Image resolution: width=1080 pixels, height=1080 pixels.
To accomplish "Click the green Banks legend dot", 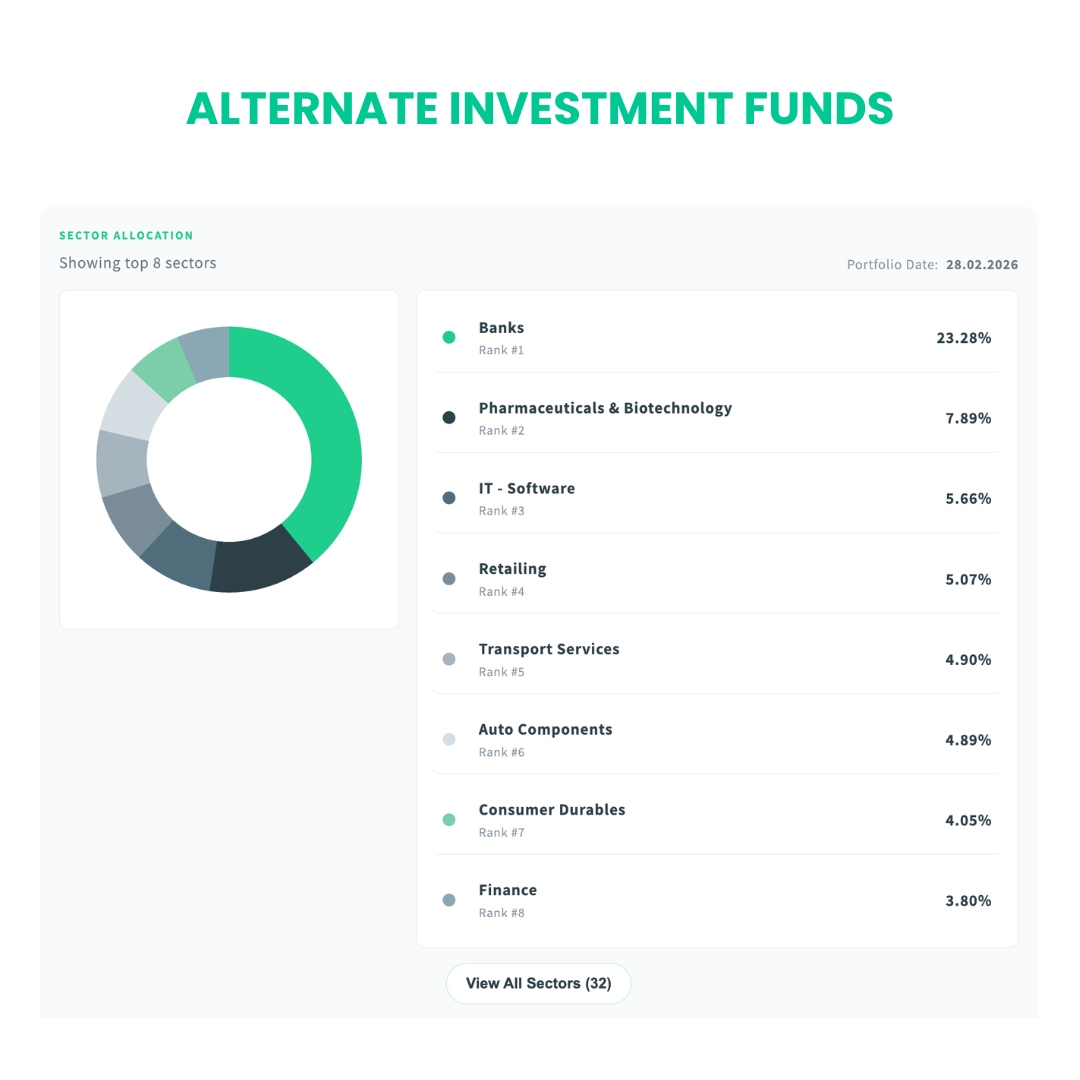I will coord(449,338).
